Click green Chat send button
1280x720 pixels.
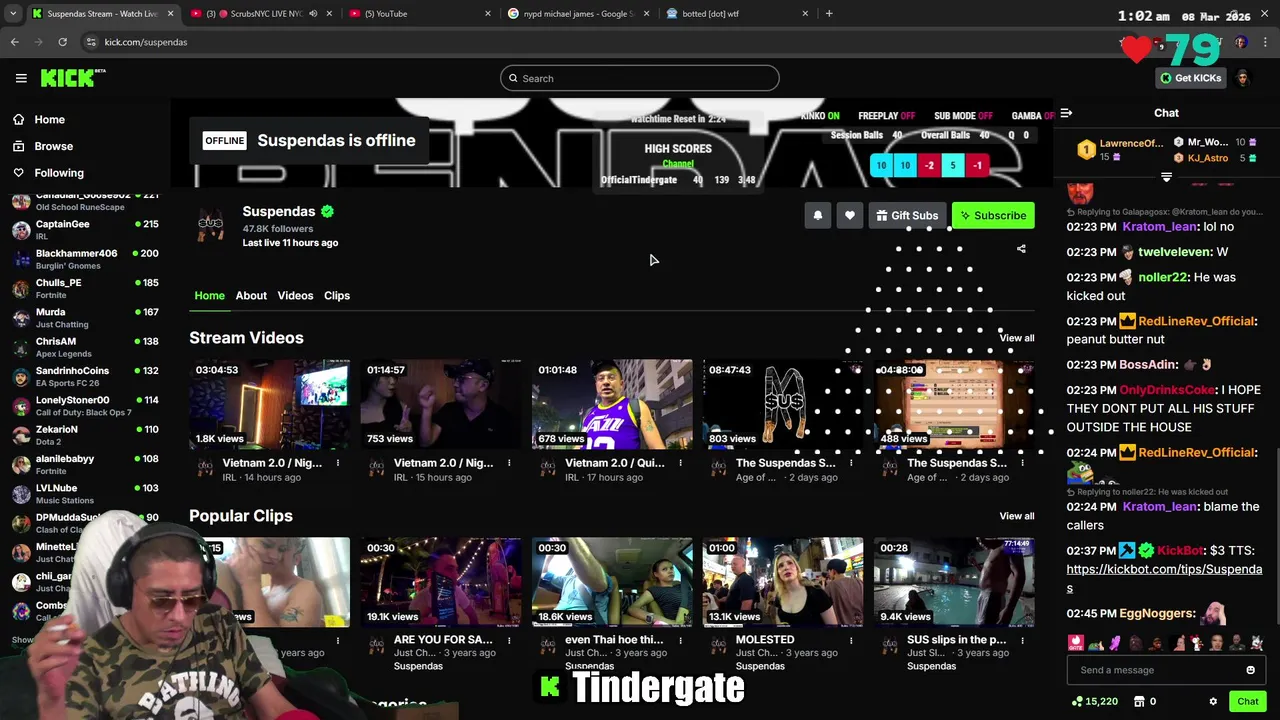click(x=1247, y=702)
